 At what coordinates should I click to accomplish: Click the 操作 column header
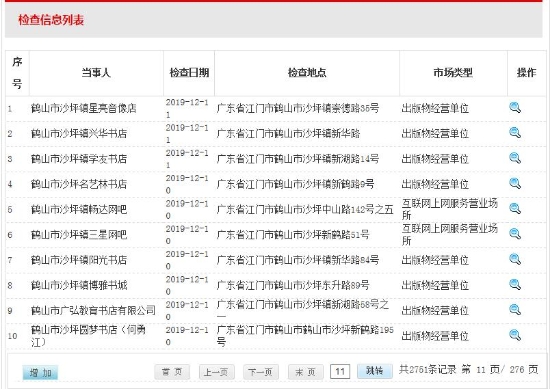click(x=526, y=73)
